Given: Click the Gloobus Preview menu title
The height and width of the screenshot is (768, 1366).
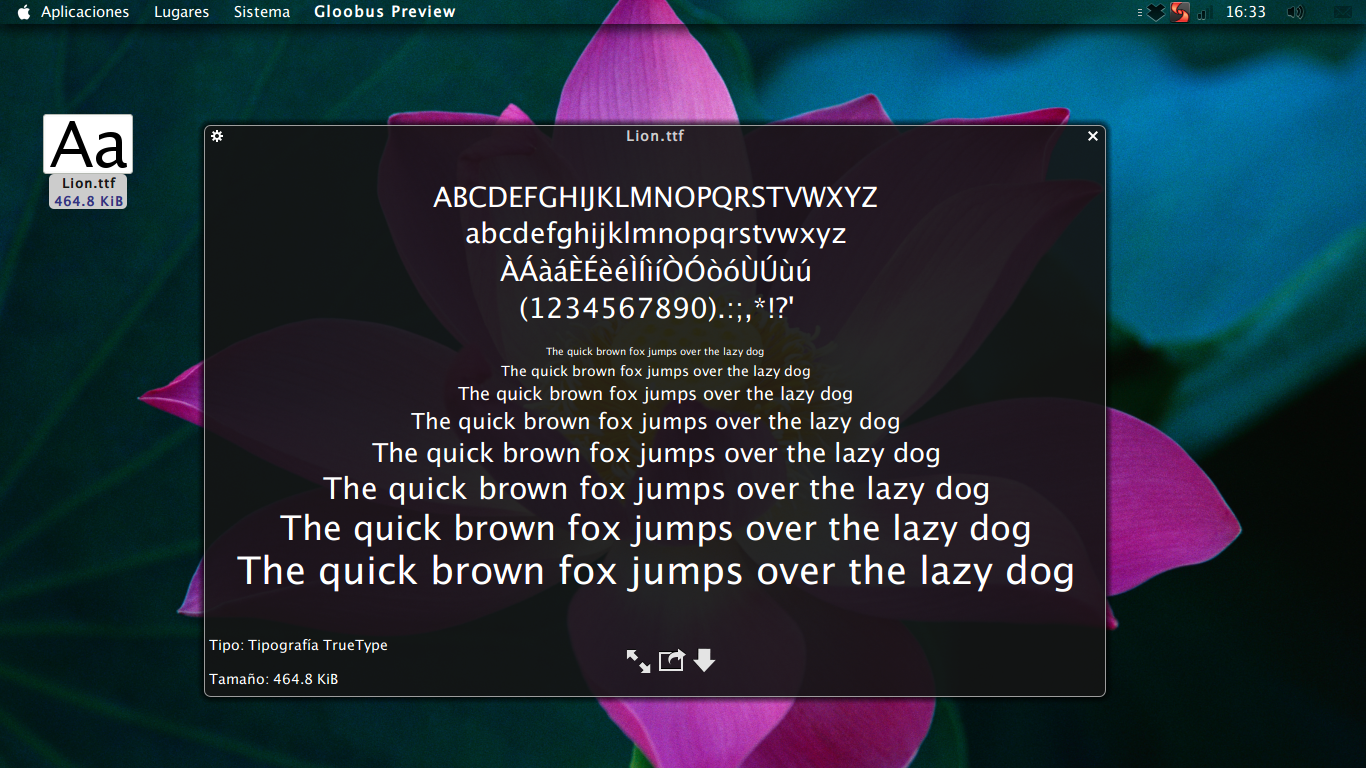Looking at the screenshot, I should coord(385,12).
